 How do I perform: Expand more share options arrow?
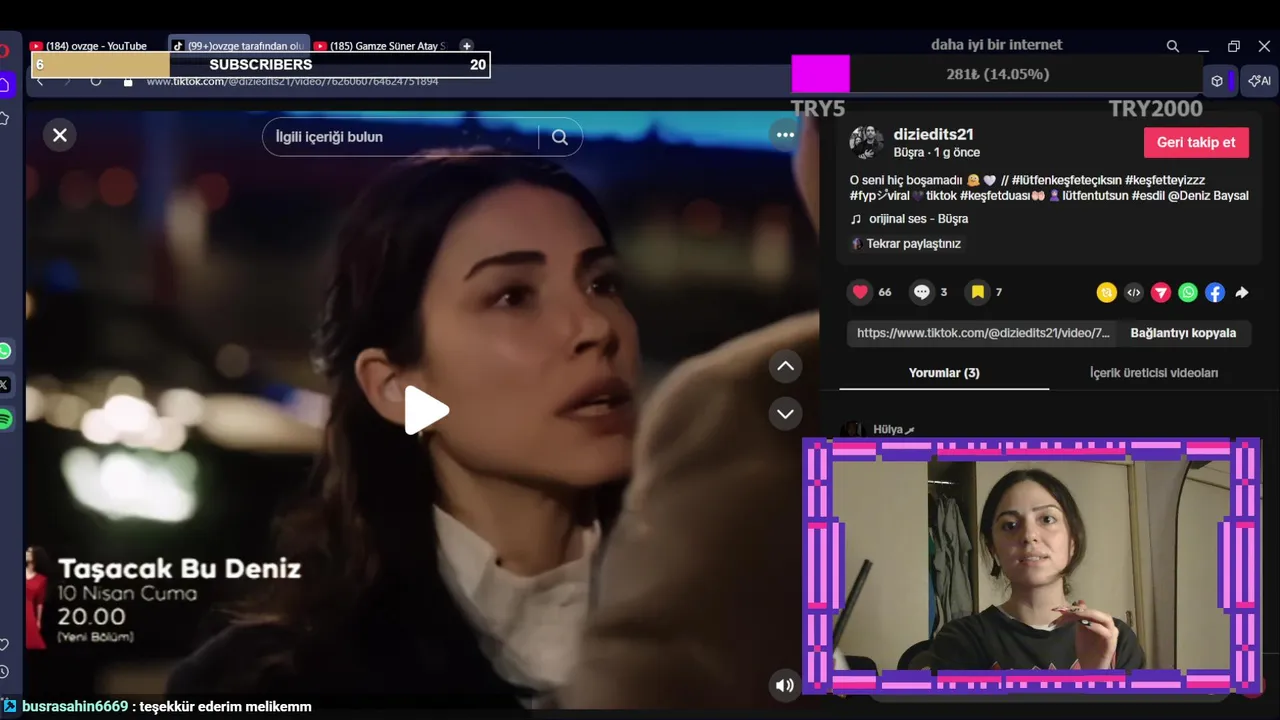[1242, 293]
